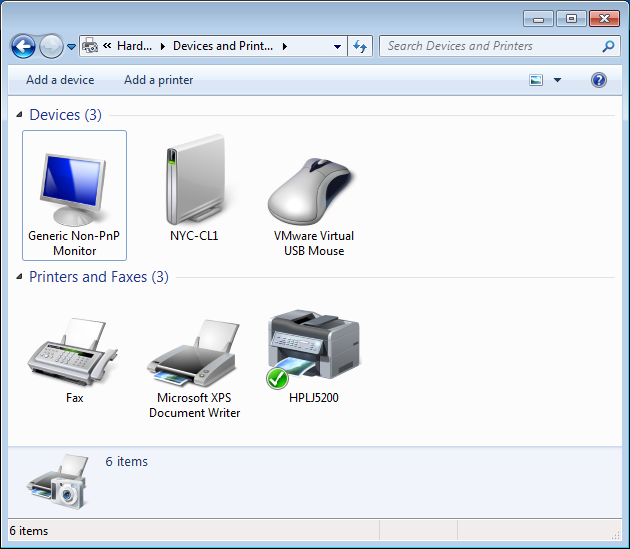Click the Devices and Print... breadcrumb segment
This screenshot has height=549, width=630.
pos(223,46)
